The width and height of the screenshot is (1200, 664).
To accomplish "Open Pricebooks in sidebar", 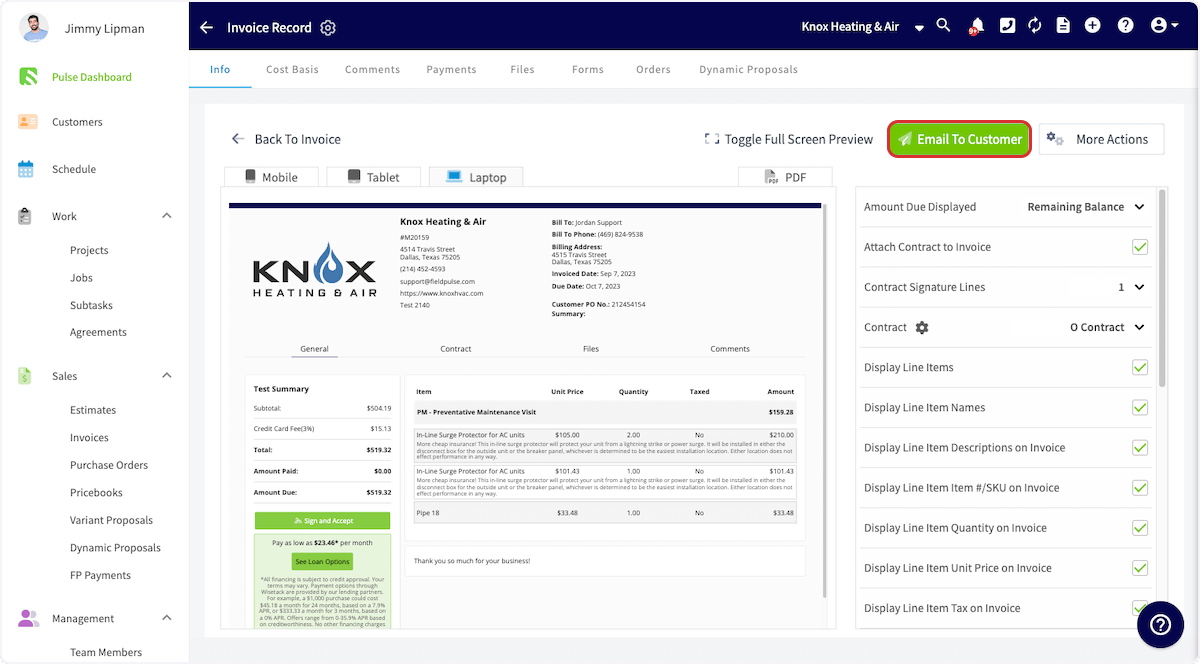I will click(x=96, y=492).
